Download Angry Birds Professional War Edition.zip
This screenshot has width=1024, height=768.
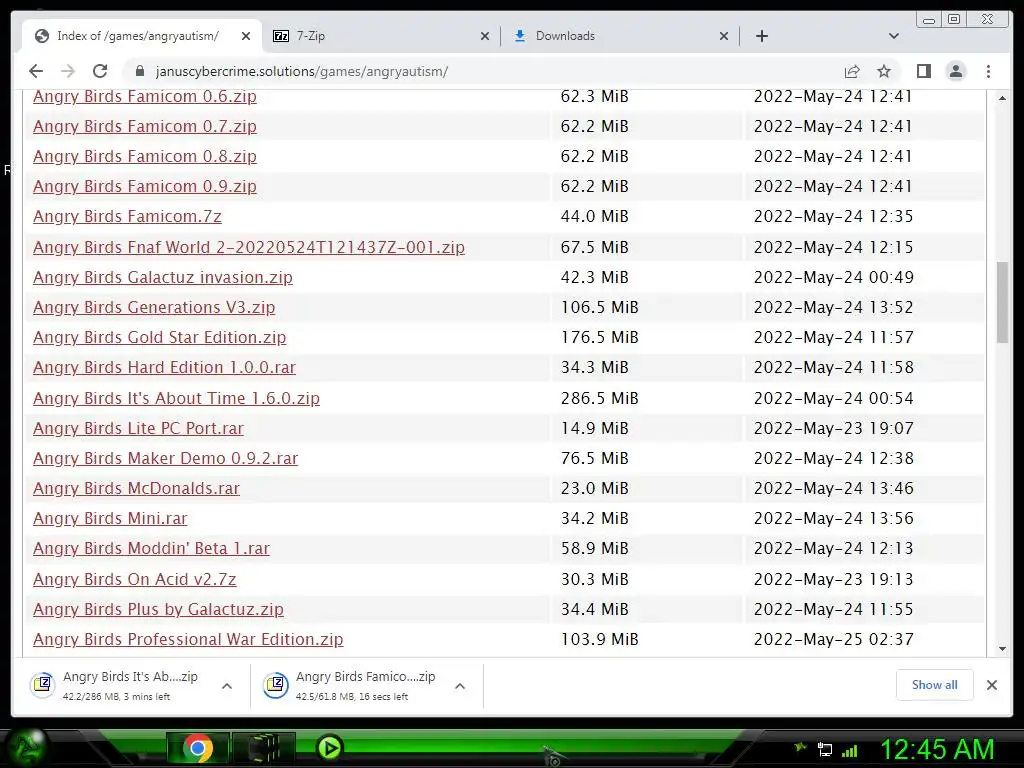click(188, 639)
